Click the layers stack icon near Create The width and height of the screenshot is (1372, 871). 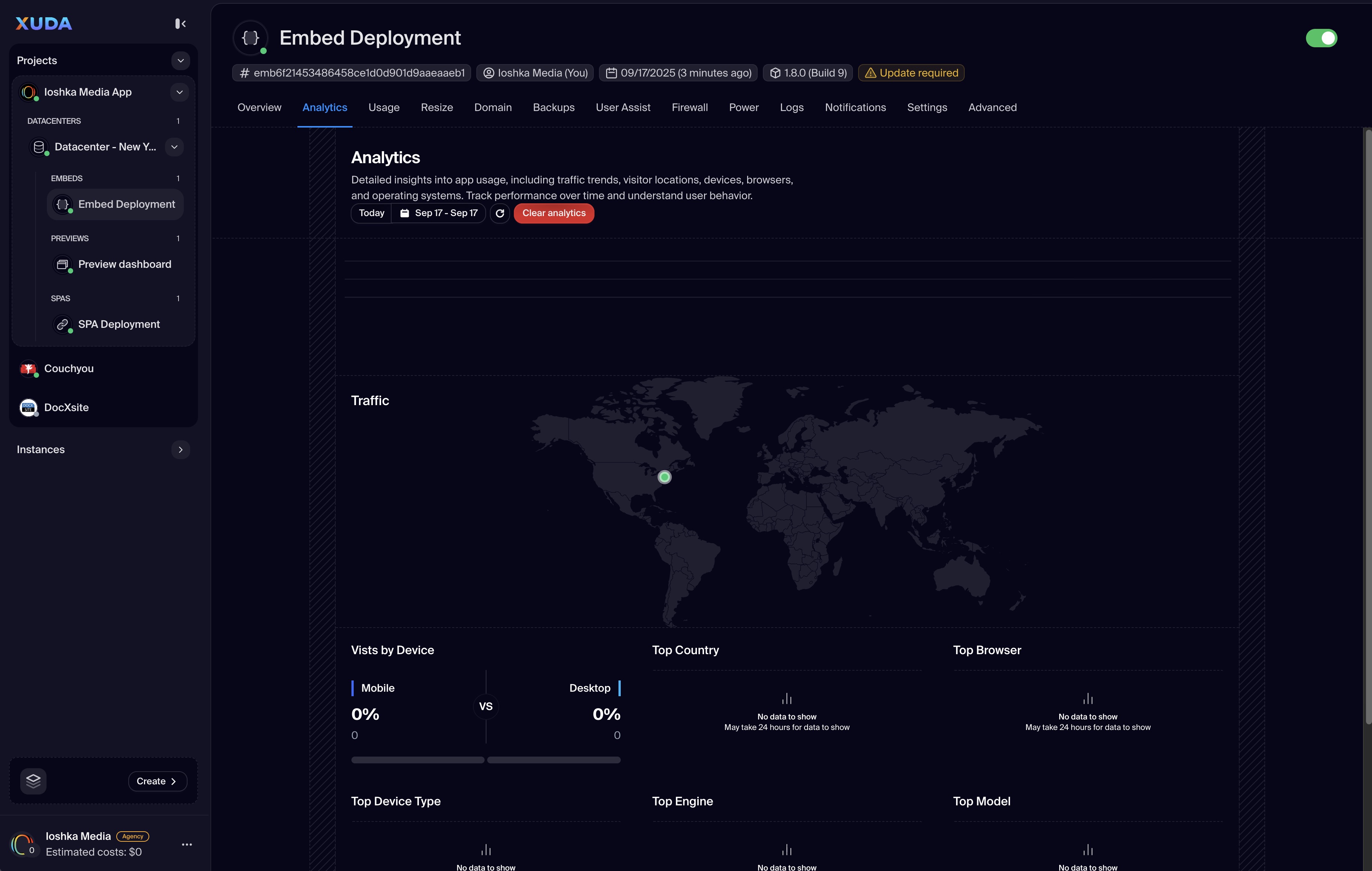33,781
